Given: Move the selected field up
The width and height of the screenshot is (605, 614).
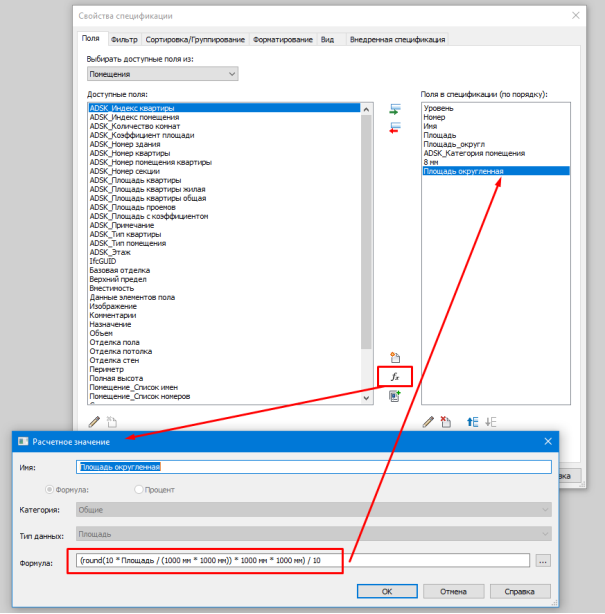Looking at the screenshot, I should coord(472,422).
